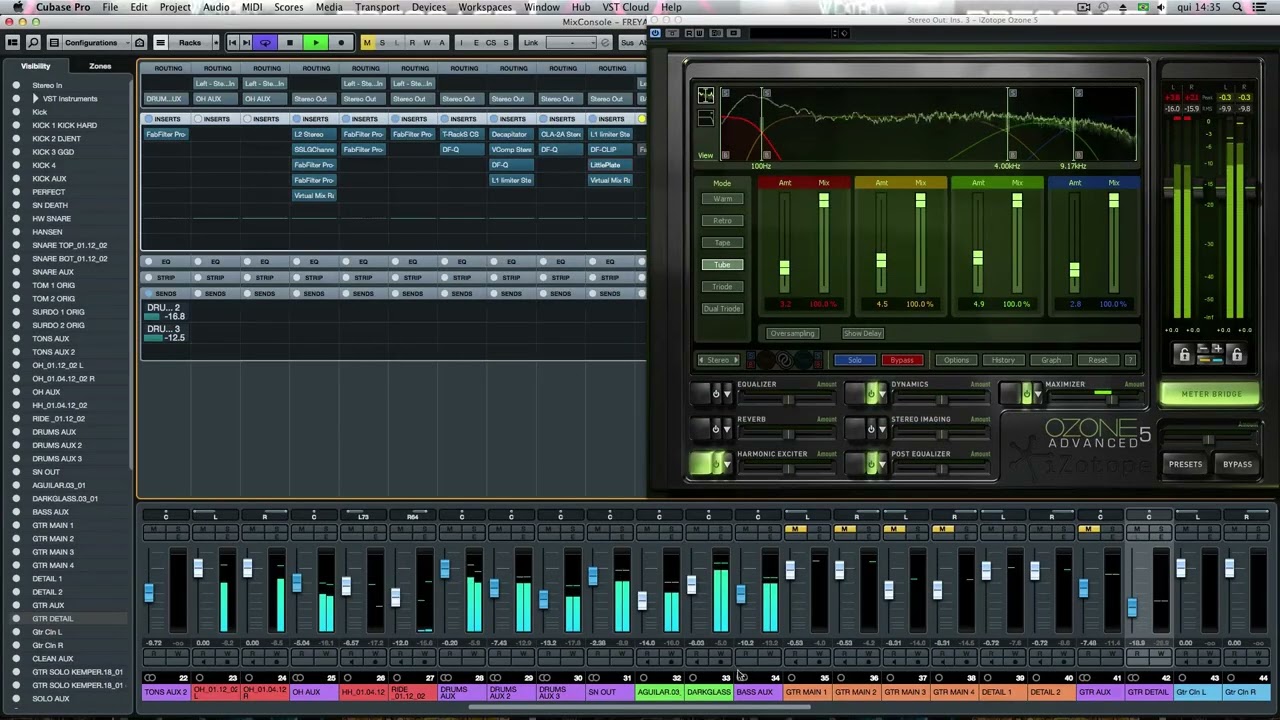
Task: Click the Spotlight search icon in menu bar
Action: click(1237, 7)
